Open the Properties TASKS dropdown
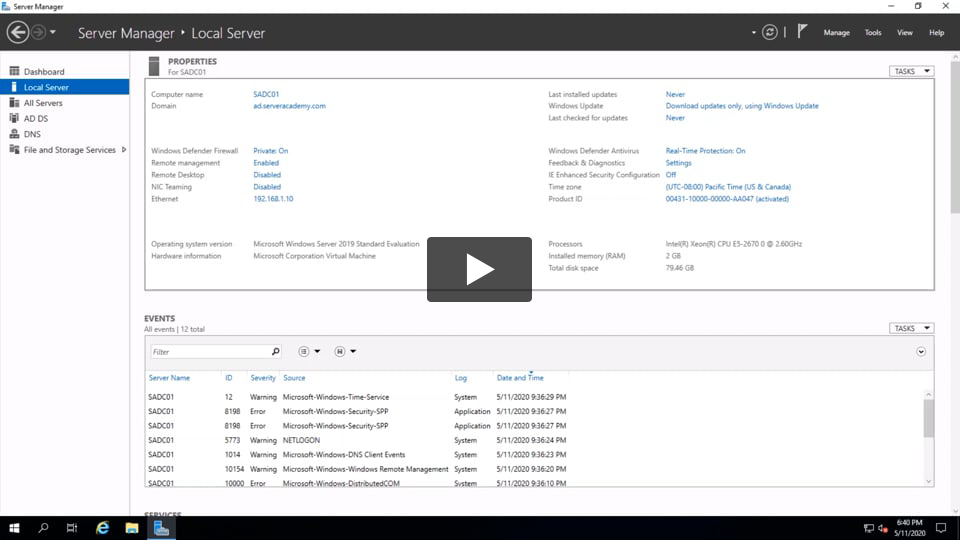The image size is (960, 540). [911, 71]
